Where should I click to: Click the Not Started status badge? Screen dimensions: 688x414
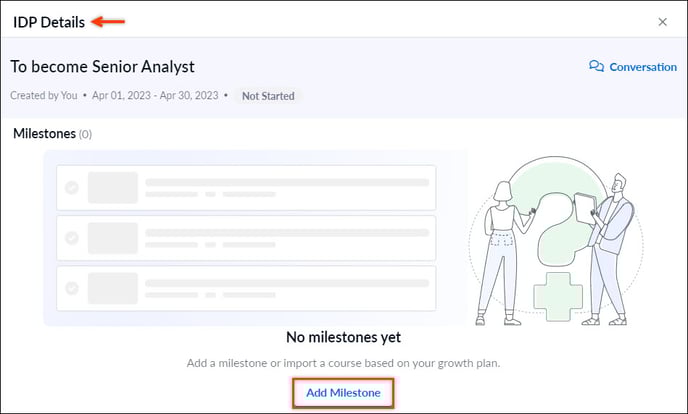click(268, 96)
